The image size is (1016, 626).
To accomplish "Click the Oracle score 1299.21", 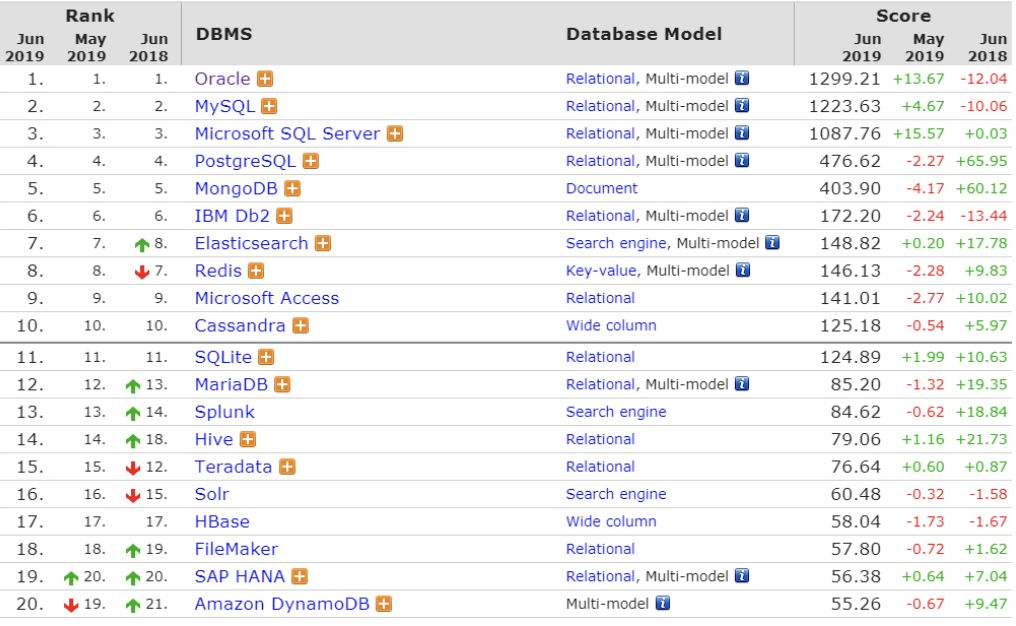I will tap(845, 79).
